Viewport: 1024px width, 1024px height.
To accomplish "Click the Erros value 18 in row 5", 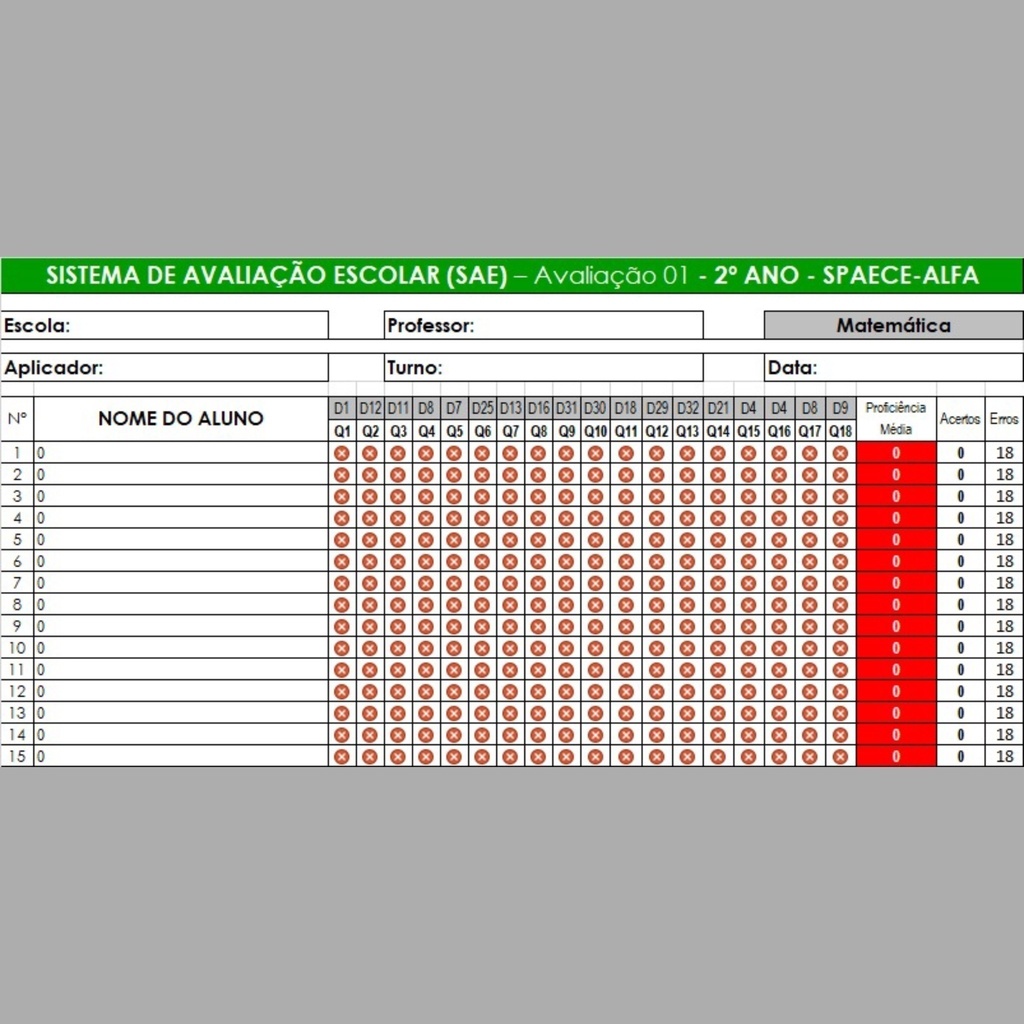I will 1004,539.
